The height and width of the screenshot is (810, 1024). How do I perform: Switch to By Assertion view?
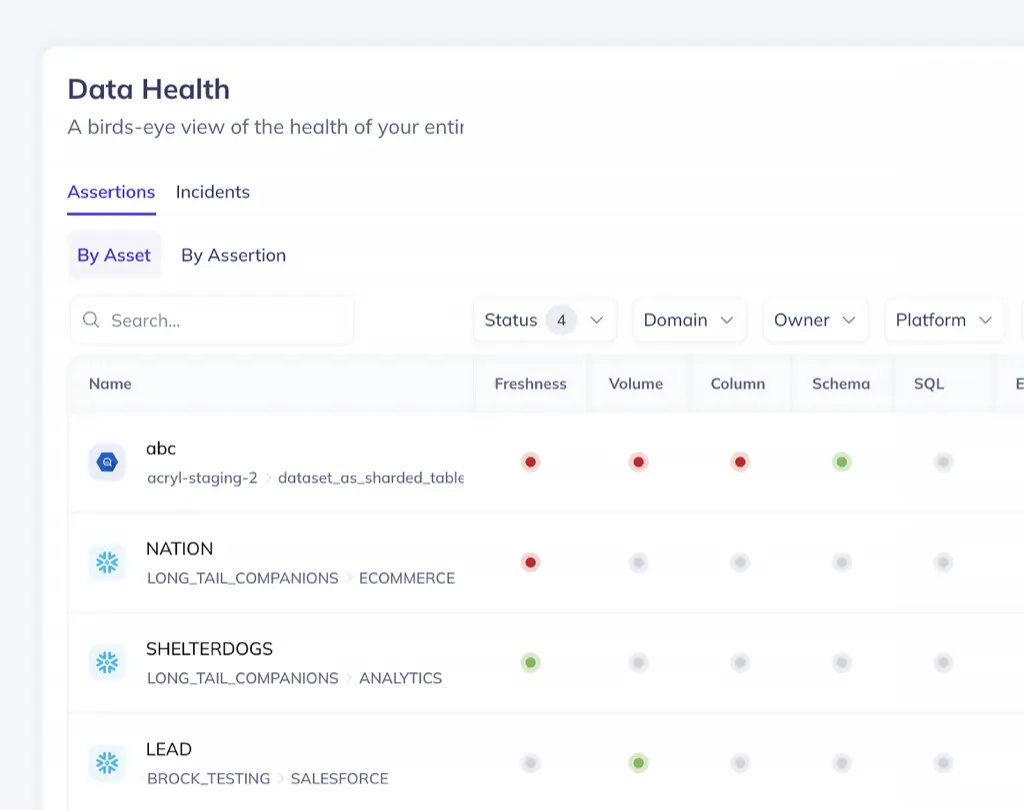click(233, 255)
